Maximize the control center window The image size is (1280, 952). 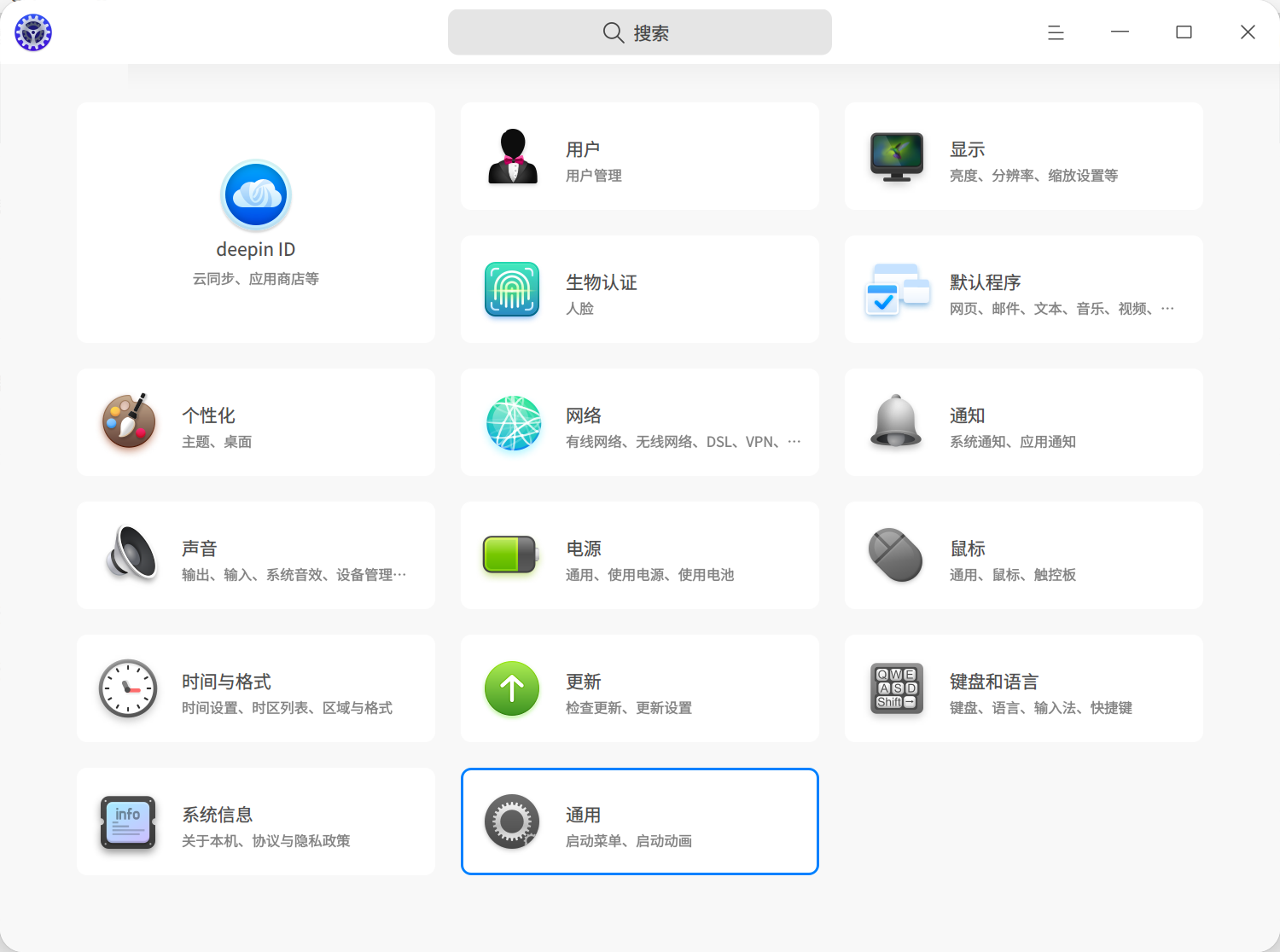(x=1184, y=32)
